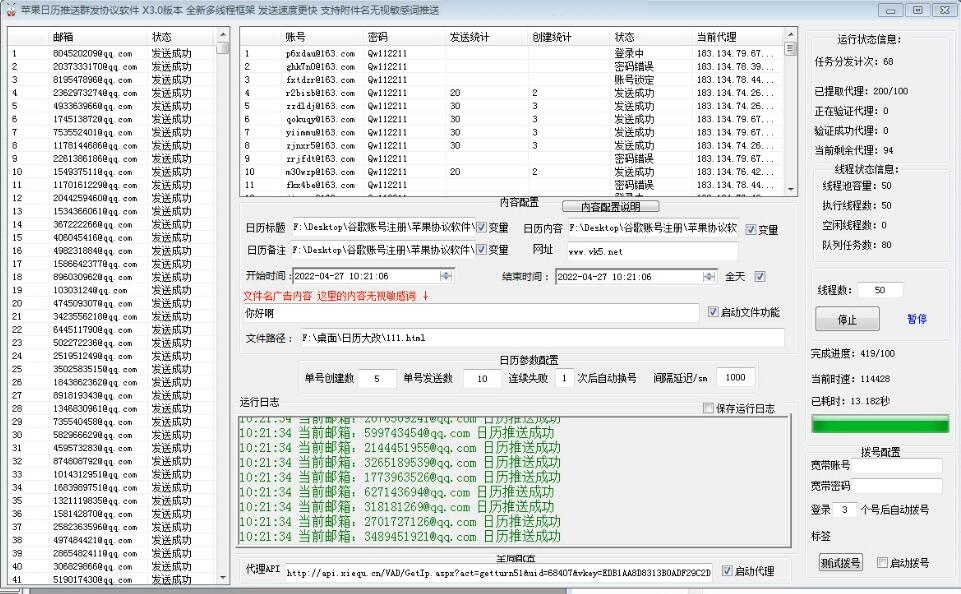The width and height of the screenshot is (961, 594).
Task: Uncheck the 全天 all-day checkbox
Action: tap(759, 276)
